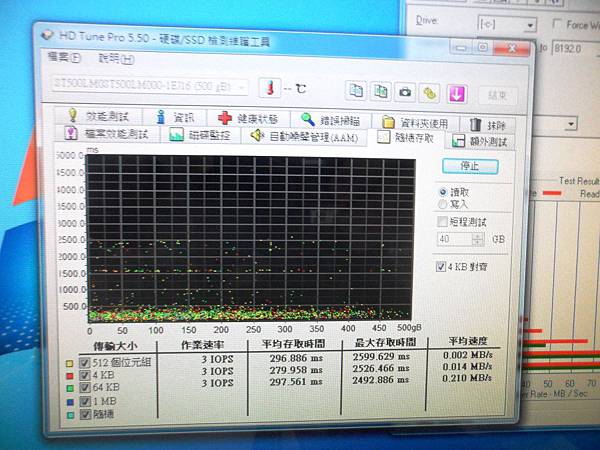The height and width of the screenshot is (450, 600).
Task: Click the pink down-arrow minimize-to-tray icon
Action: [x=457, y=94]
